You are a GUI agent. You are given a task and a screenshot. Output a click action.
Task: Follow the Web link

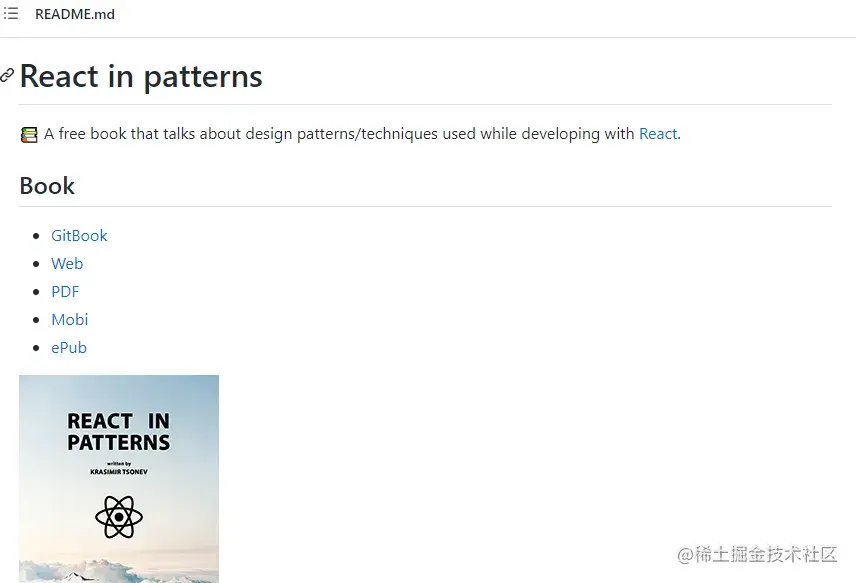coord(67,263)
